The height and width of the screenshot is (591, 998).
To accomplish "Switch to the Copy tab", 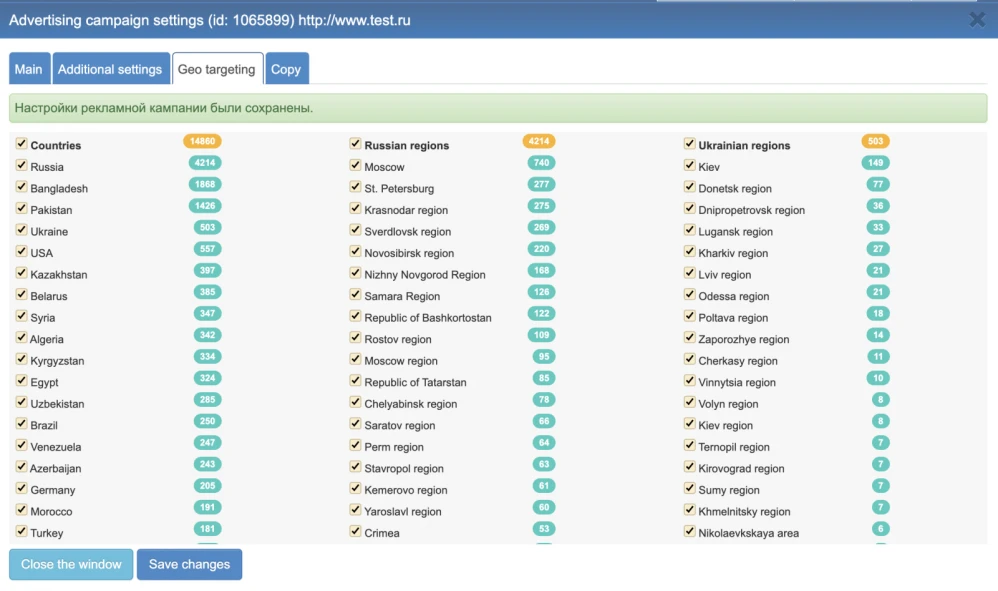I will pos(288,68).
